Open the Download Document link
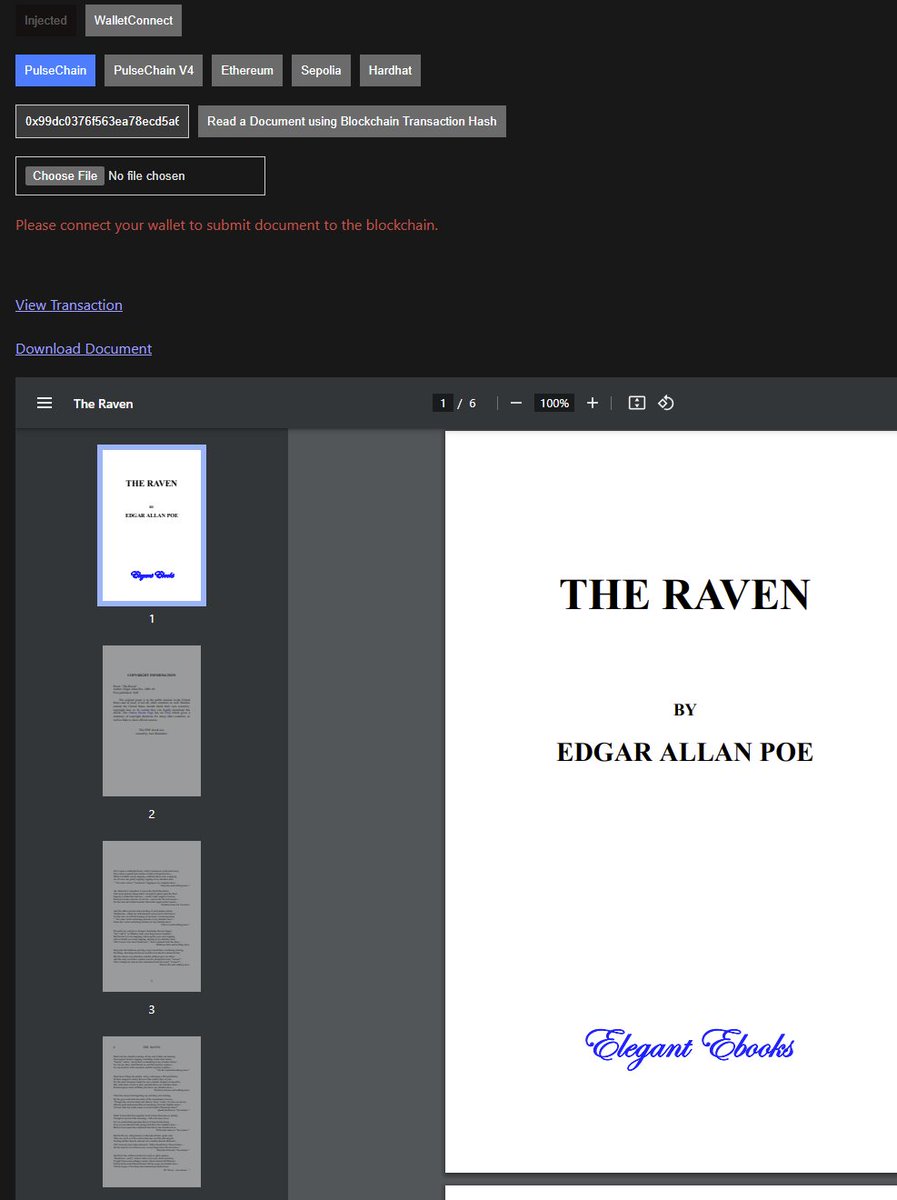The image size is (897, 1200). (x=84, y=349)
